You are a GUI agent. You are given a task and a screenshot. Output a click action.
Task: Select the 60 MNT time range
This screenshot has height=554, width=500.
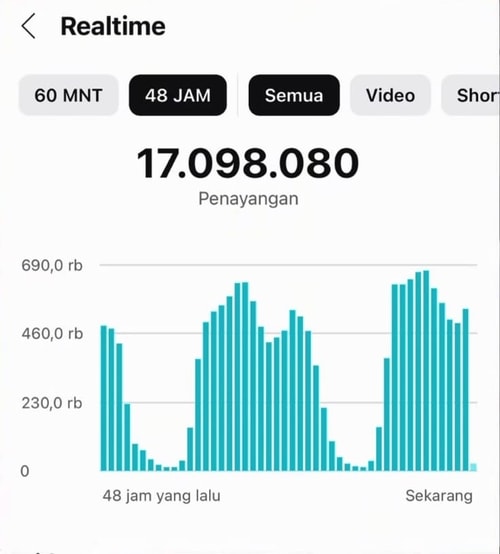coord(69,95)
